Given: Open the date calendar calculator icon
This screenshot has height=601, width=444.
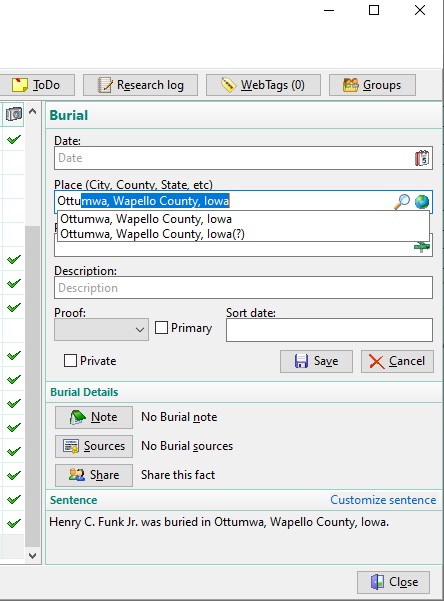Looking at the screenshot, I should click(x=422, y=158).
